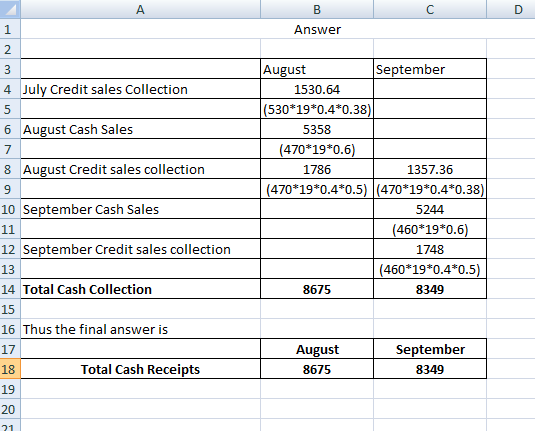Image resolution: width=535 pixels, height=431 pixels.
Task: Click 8349 in the Total Cash Collection row
Action: [x=430, y=289]
